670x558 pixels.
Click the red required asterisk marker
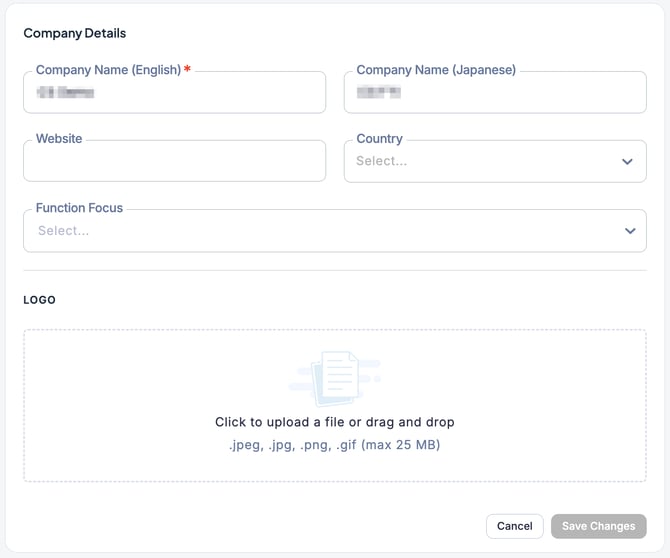(x=187, y=70)
